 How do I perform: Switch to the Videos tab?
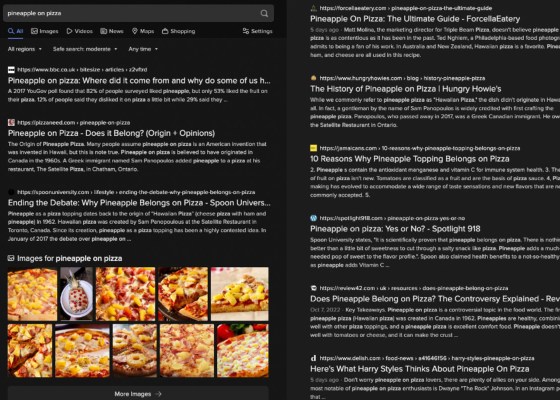pyautogui.click(x=79, y=31)
